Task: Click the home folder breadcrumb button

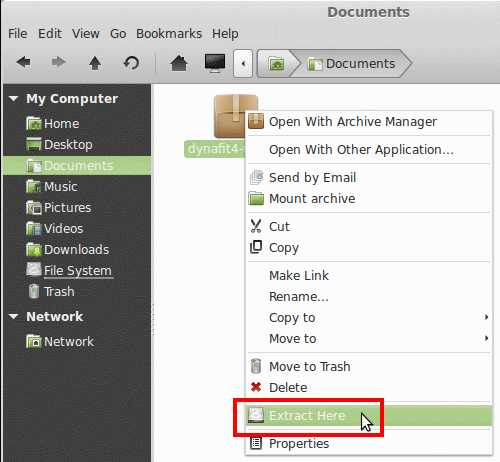Action: click(x=276, y=63)
